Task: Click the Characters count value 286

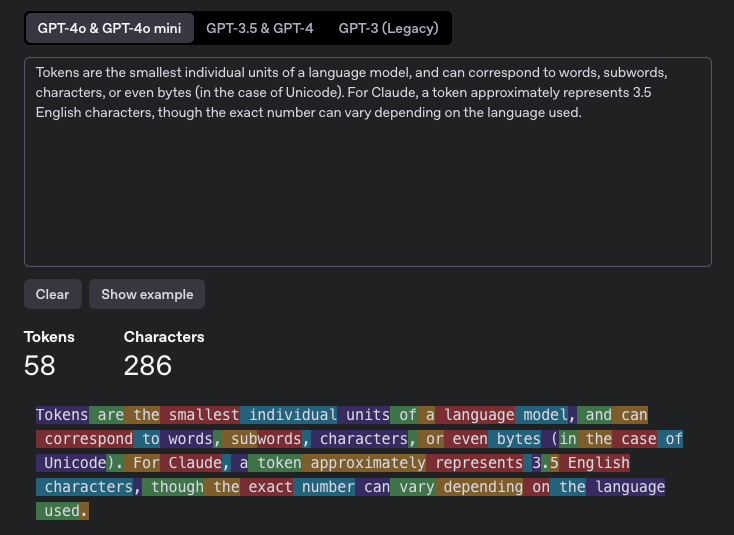Action: pyautogui.click(x=148, y=365)
